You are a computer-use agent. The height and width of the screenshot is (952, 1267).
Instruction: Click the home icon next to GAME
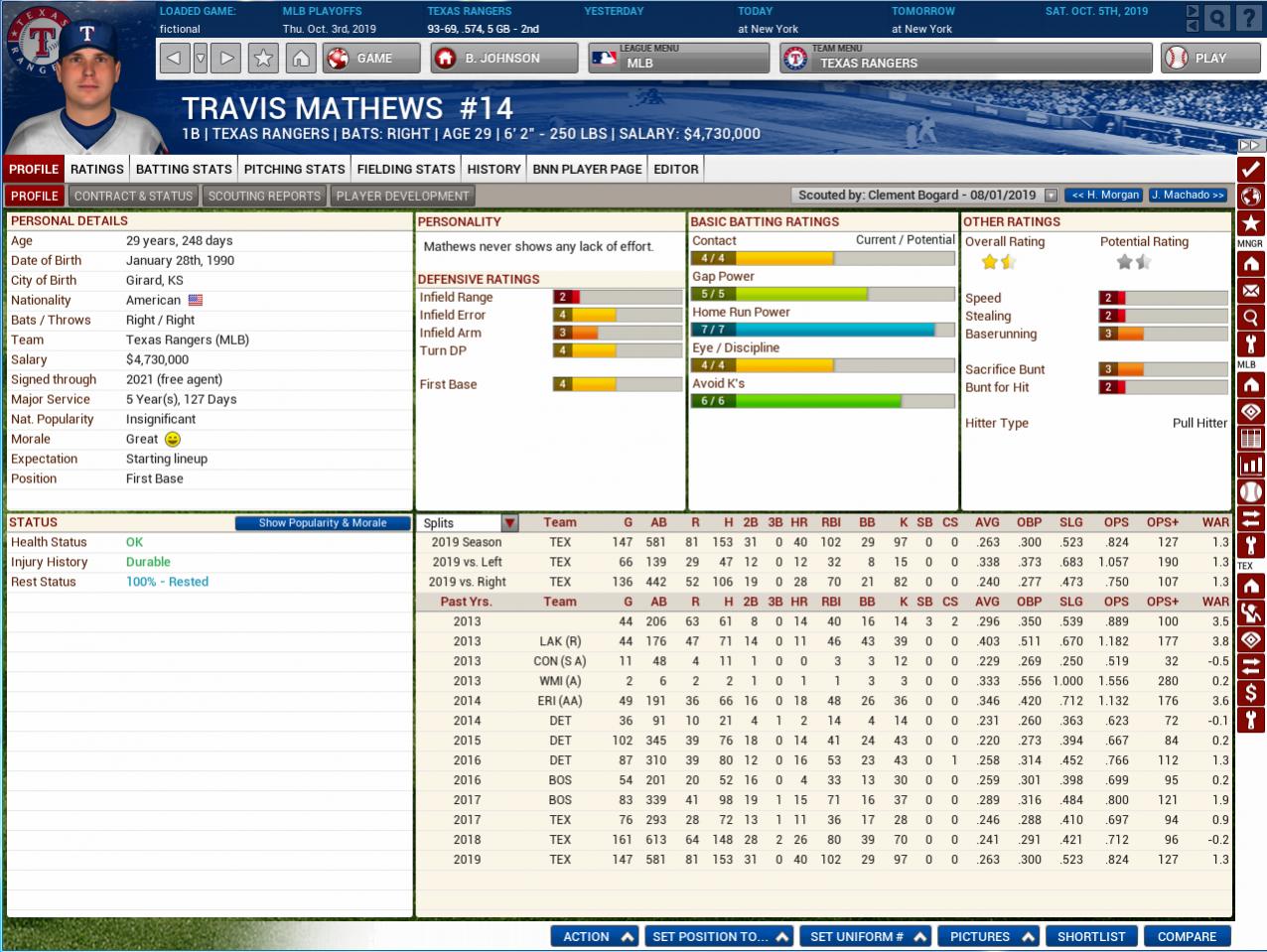coord(300,59)
